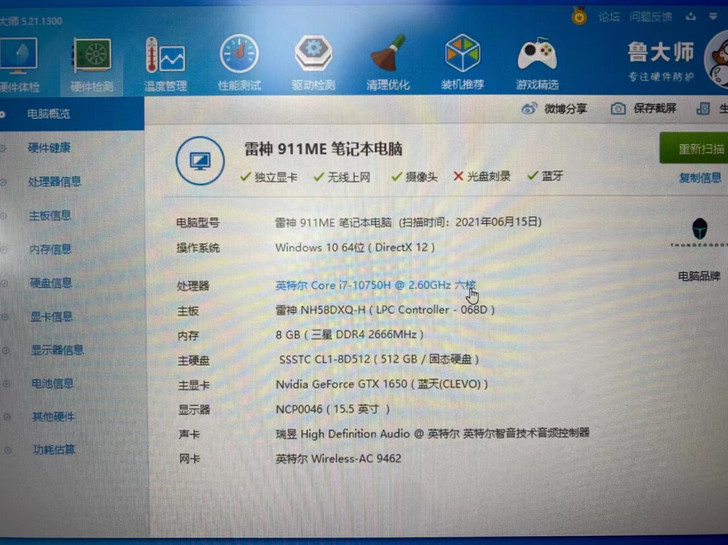
Task: Click the camera icon for 保存截屏
Action: click(x=618, y=109)
